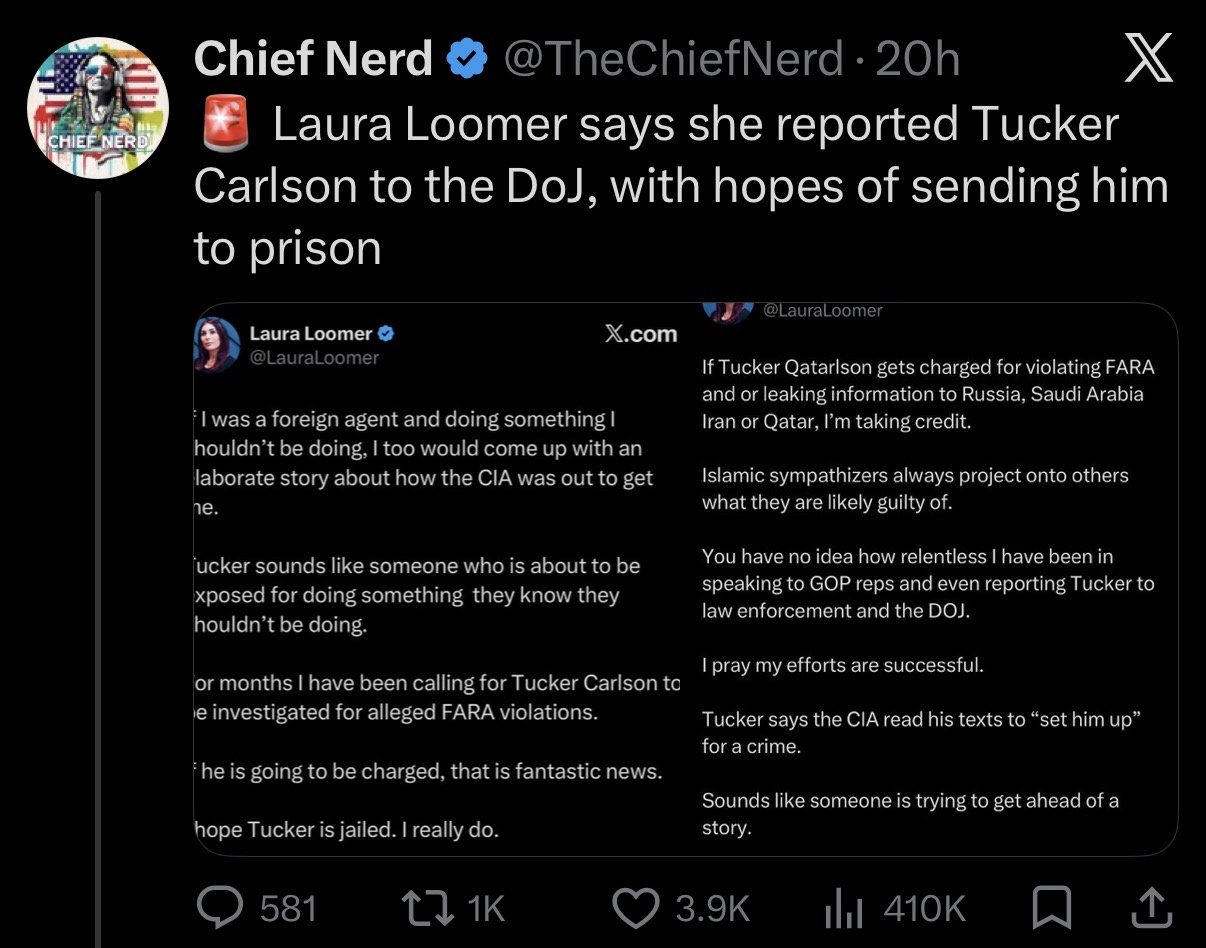Image resolution: width=1206 pixels, height=948 pixels.
Task: Open the views bar chart icon
Action: [843, 907]
